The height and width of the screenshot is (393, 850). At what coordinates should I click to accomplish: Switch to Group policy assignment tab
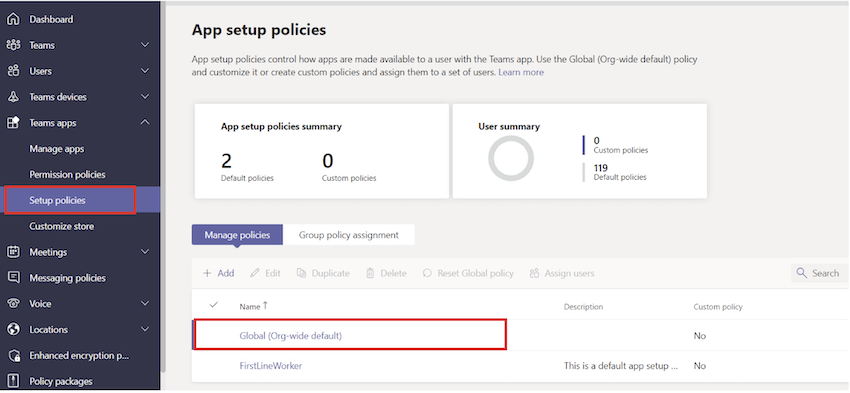click(349, 235)
